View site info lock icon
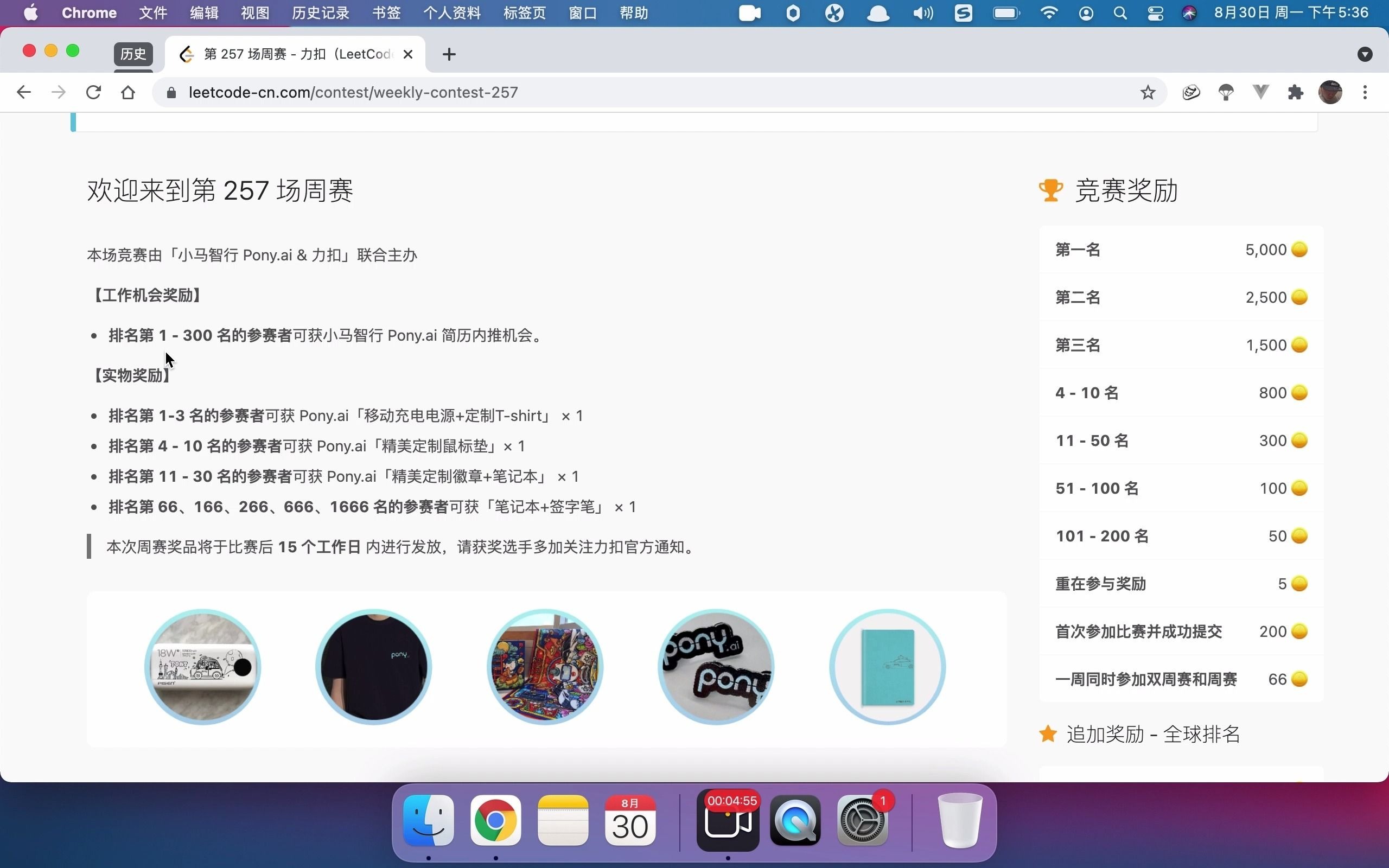This screenshot has height=868, width=1389. point(170,92)
